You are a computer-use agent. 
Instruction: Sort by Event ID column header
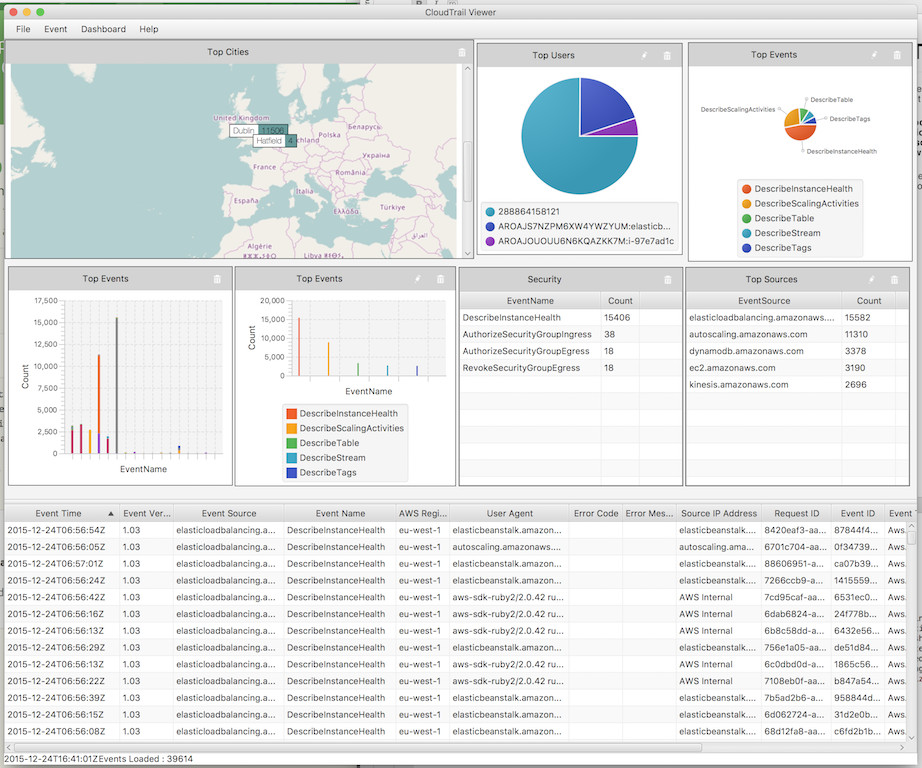[858, 513]
